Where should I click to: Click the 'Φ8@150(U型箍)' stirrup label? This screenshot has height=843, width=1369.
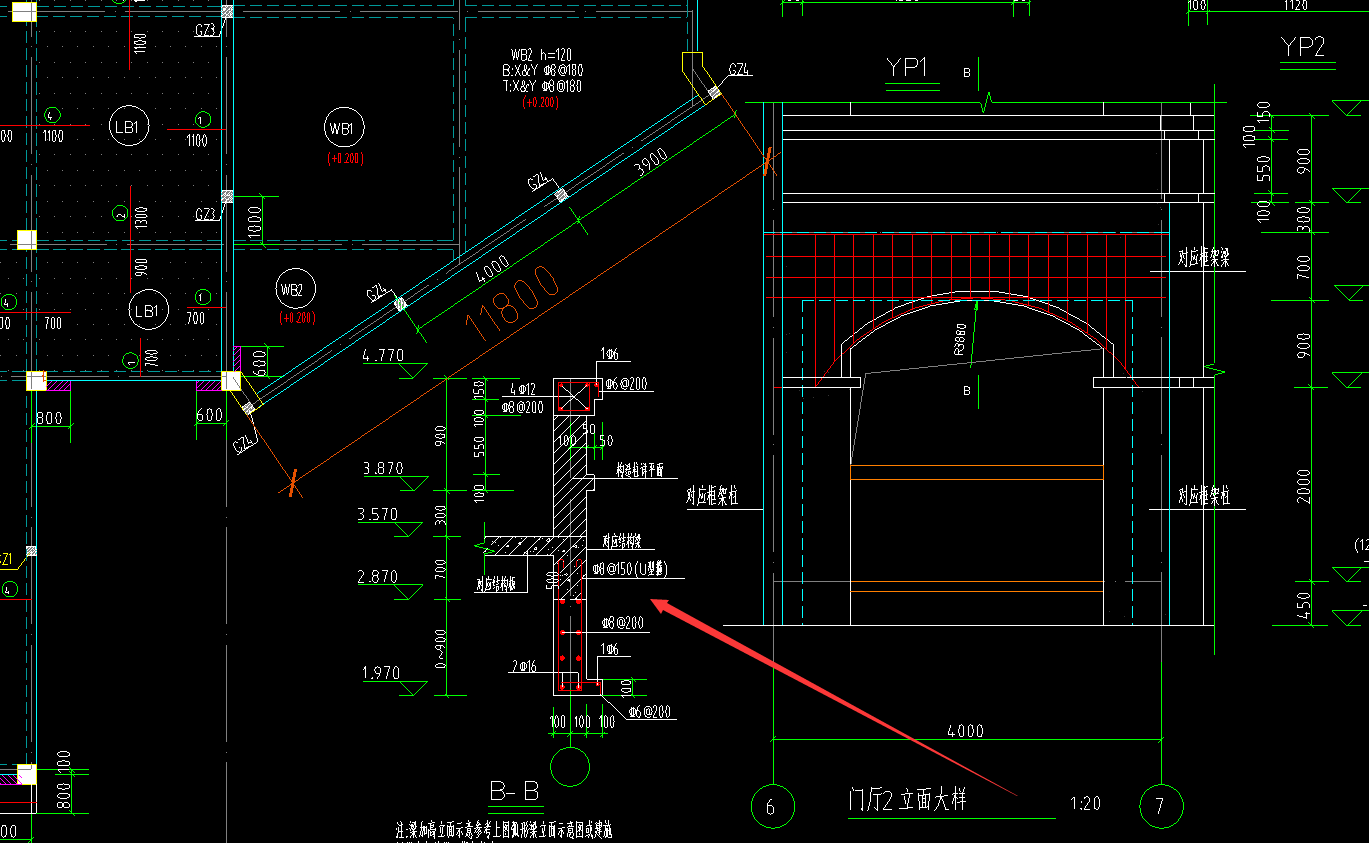tap(630, 569)
